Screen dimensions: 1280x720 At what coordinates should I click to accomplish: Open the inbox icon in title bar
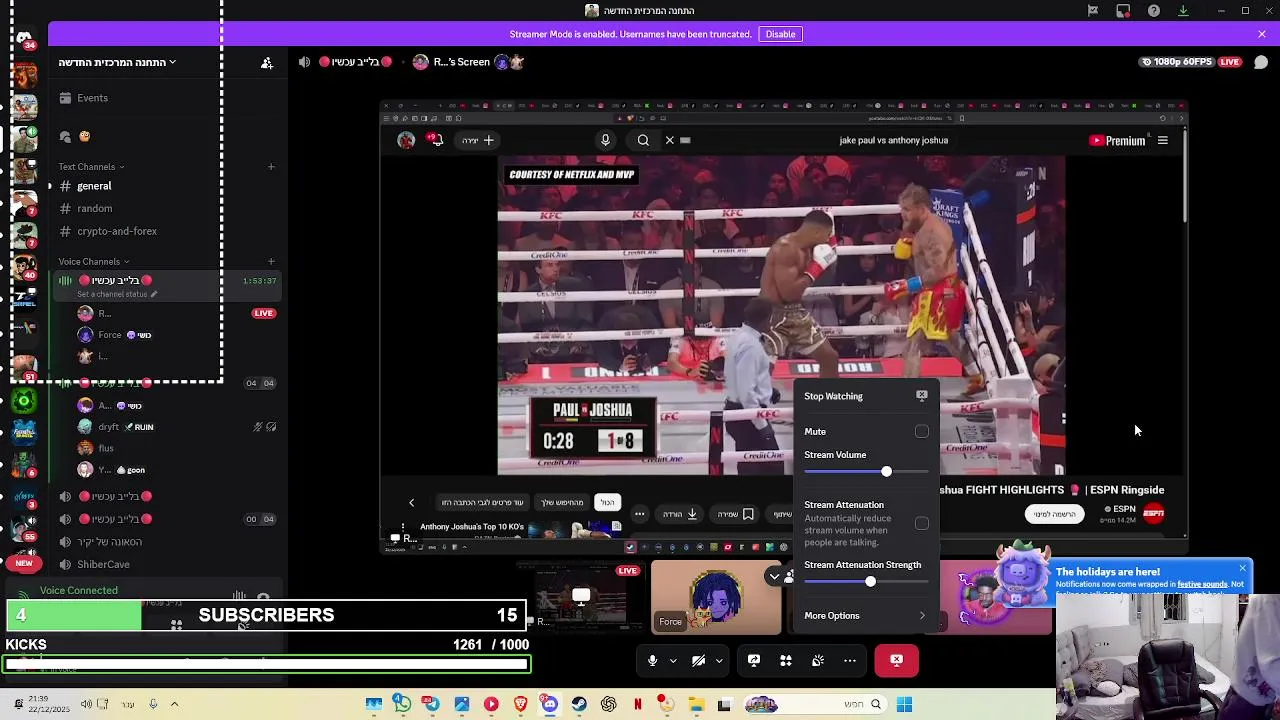(x=1123, y=11)
